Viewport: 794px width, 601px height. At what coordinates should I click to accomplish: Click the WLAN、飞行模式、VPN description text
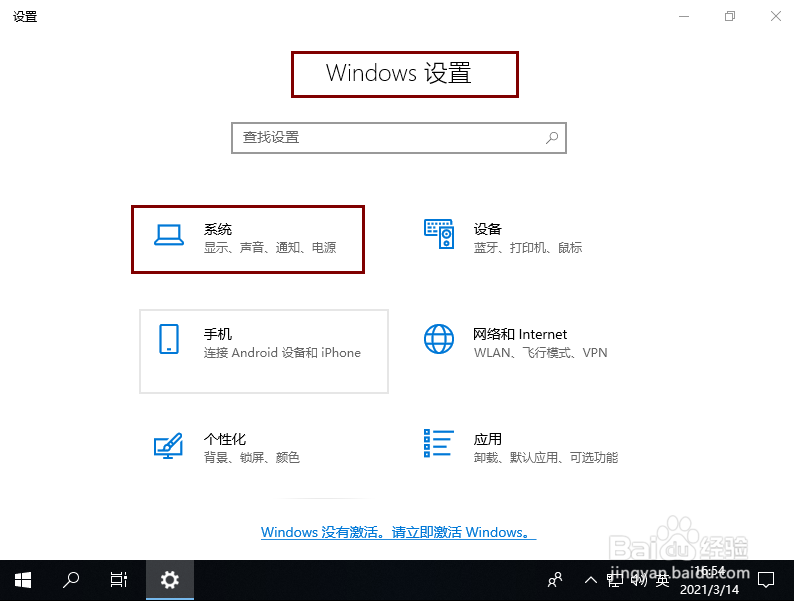tap(540, 352)
